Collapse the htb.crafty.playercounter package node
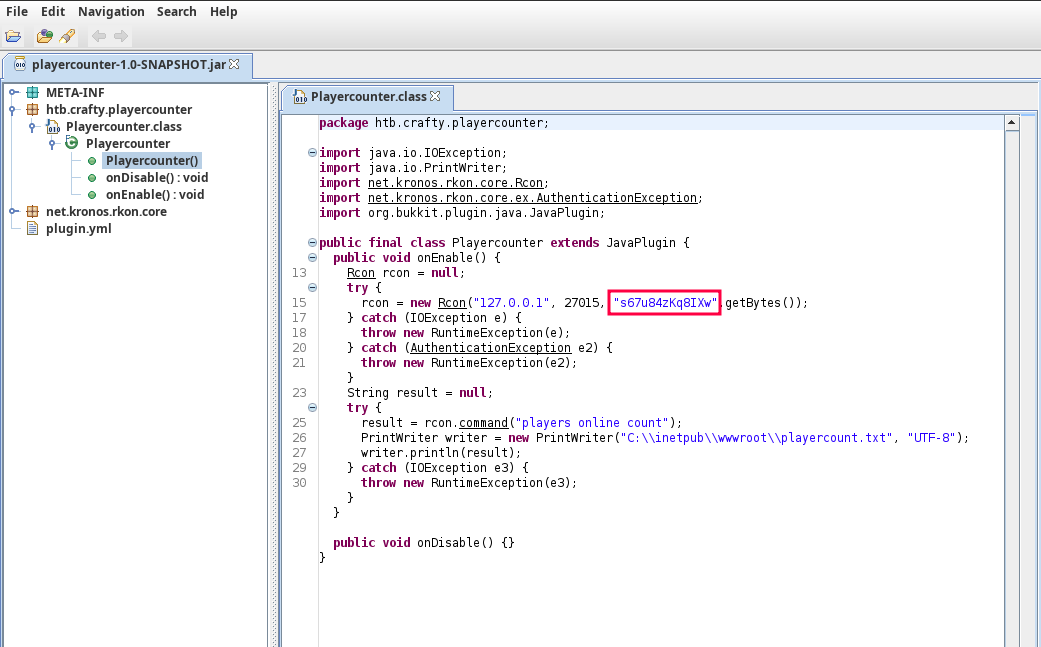 13,110
